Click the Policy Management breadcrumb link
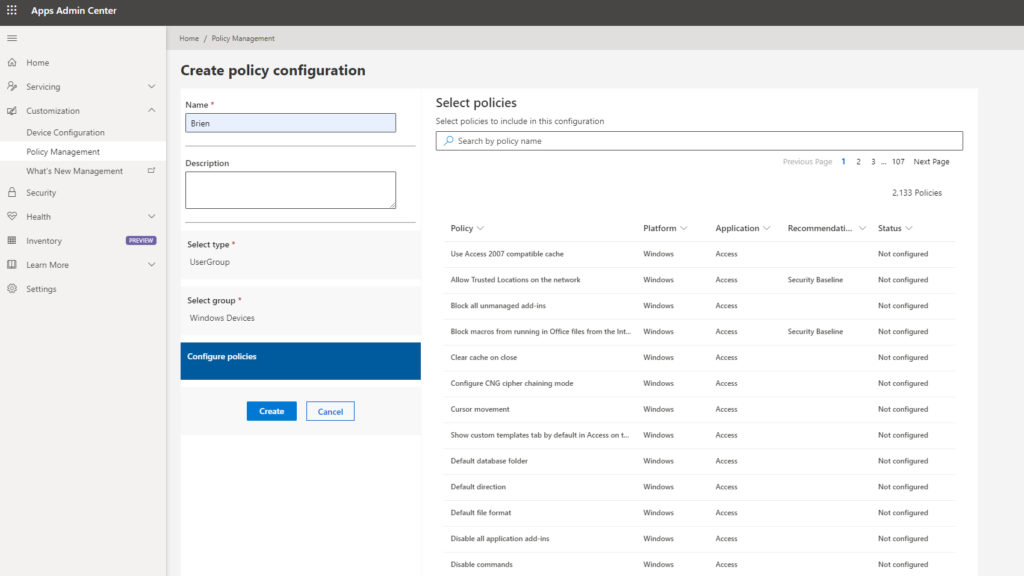 pos(243,39)
